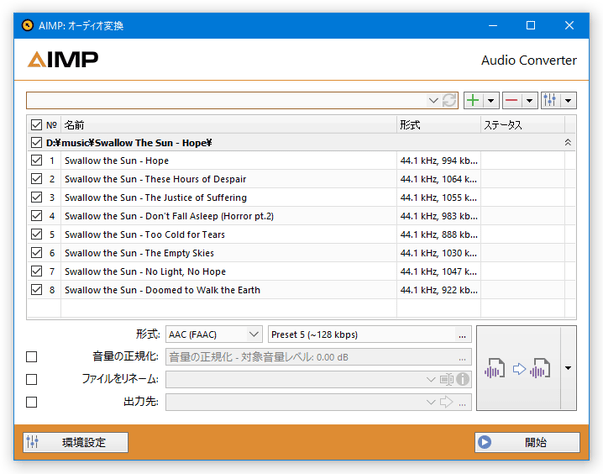Collapse the Swallow The Sun - Hope folder group
The image size is (603, 474).
(568, 143)
